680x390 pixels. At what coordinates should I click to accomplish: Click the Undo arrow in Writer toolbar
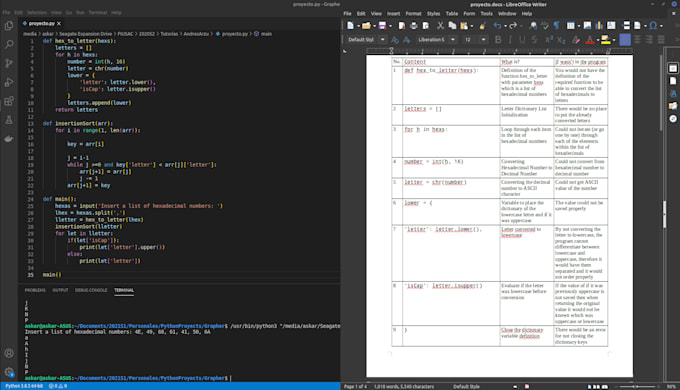pos(497,26)
